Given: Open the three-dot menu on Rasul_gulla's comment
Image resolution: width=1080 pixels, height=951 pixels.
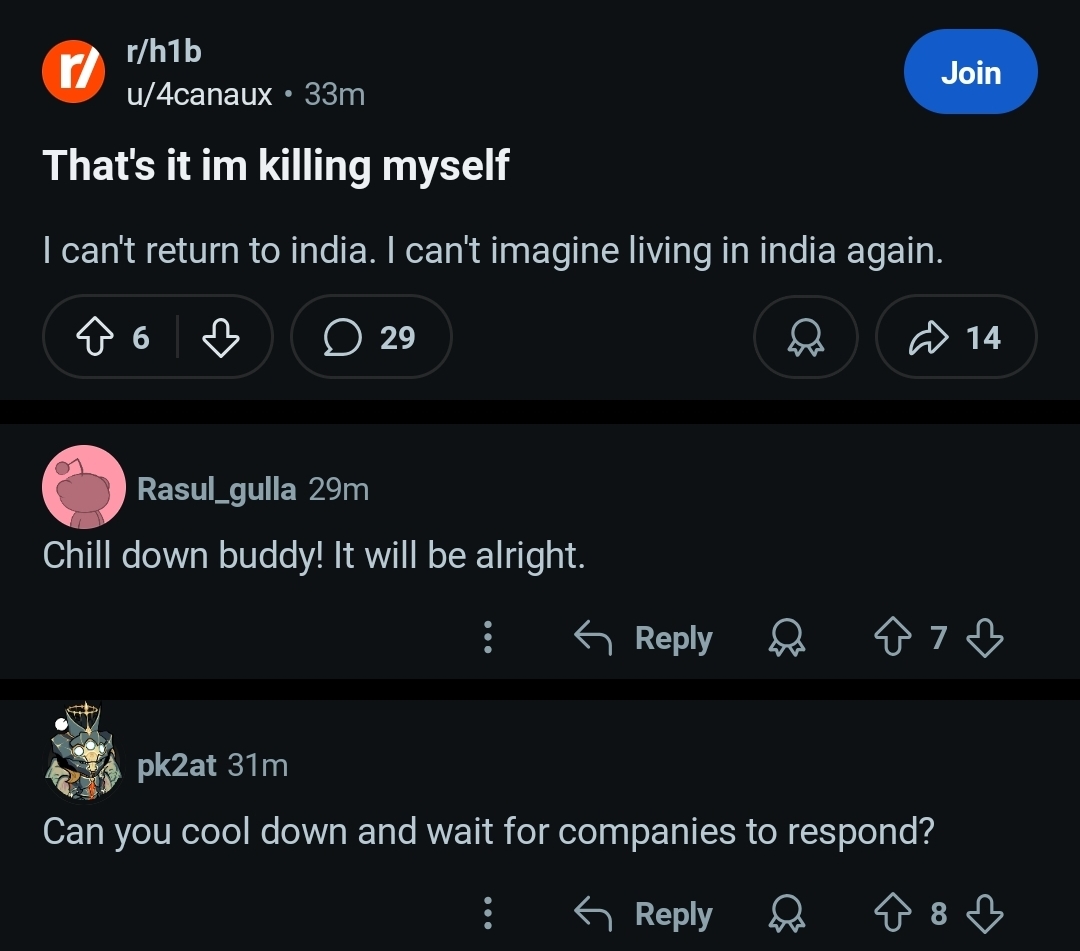Looking at the screenshot, I should pos(488,637).
